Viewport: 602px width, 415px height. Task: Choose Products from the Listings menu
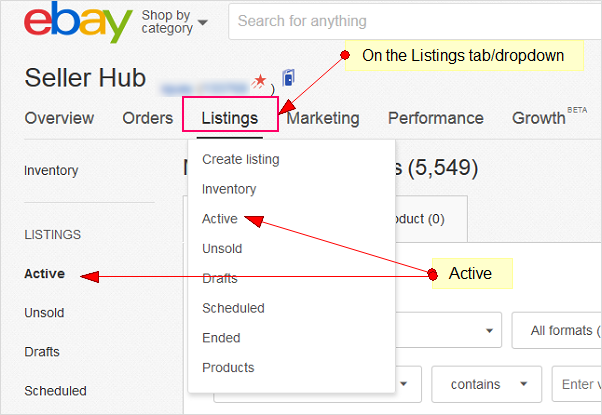click(x=228, y=367)
